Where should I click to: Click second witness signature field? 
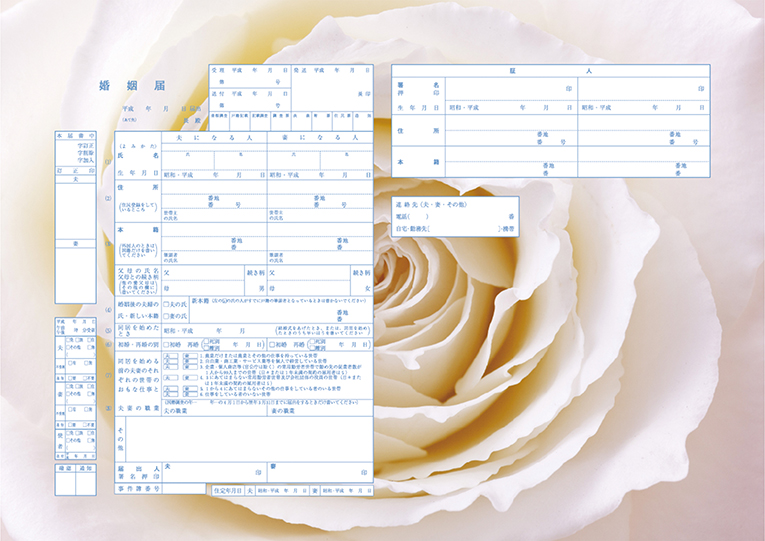tap(644, 89)
